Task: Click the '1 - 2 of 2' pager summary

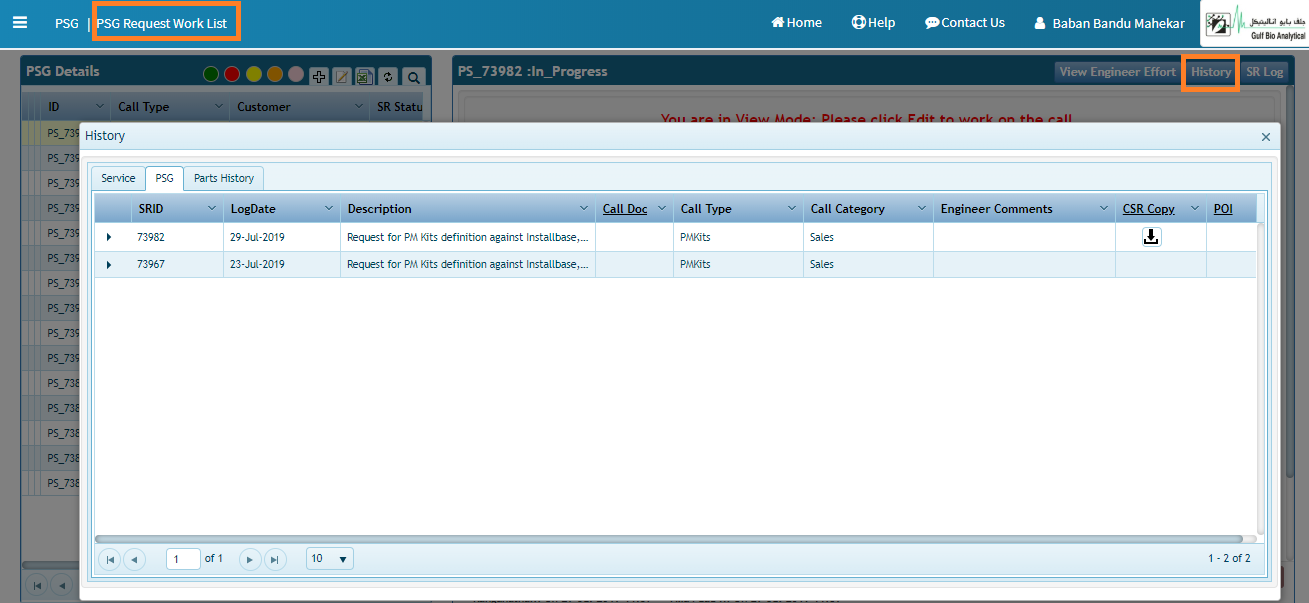Action: coord(1229,558)
